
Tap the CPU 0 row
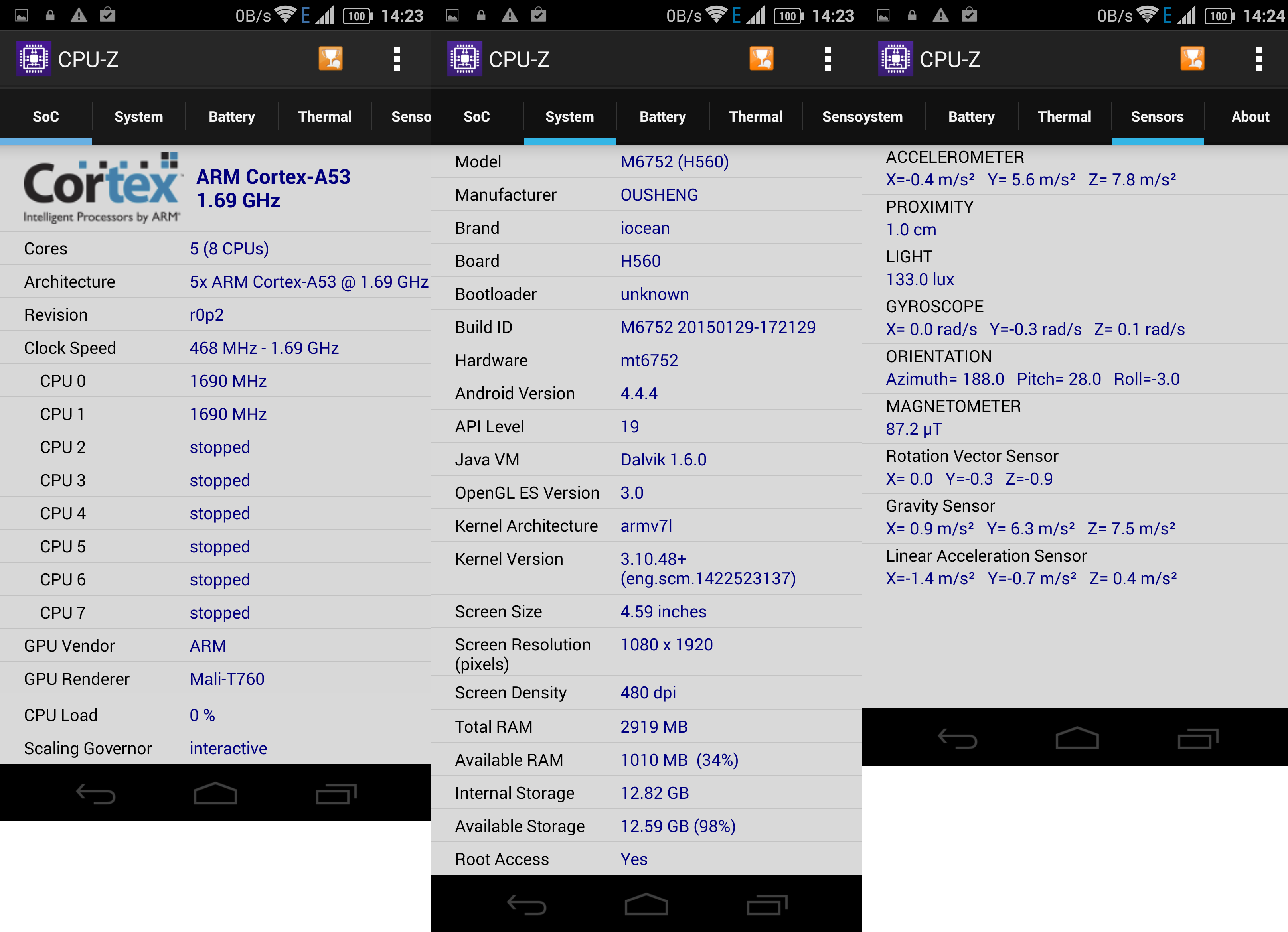click(x=215, y=381)
